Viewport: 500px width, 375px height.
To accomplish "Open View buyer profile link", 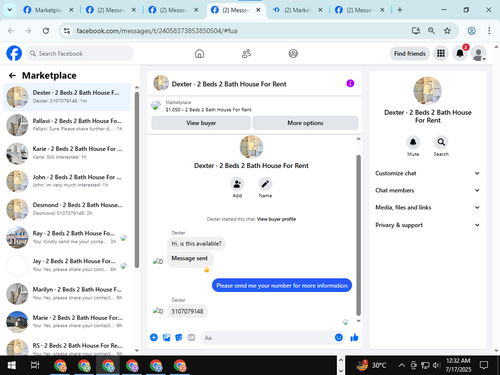I will click(276, 219).
